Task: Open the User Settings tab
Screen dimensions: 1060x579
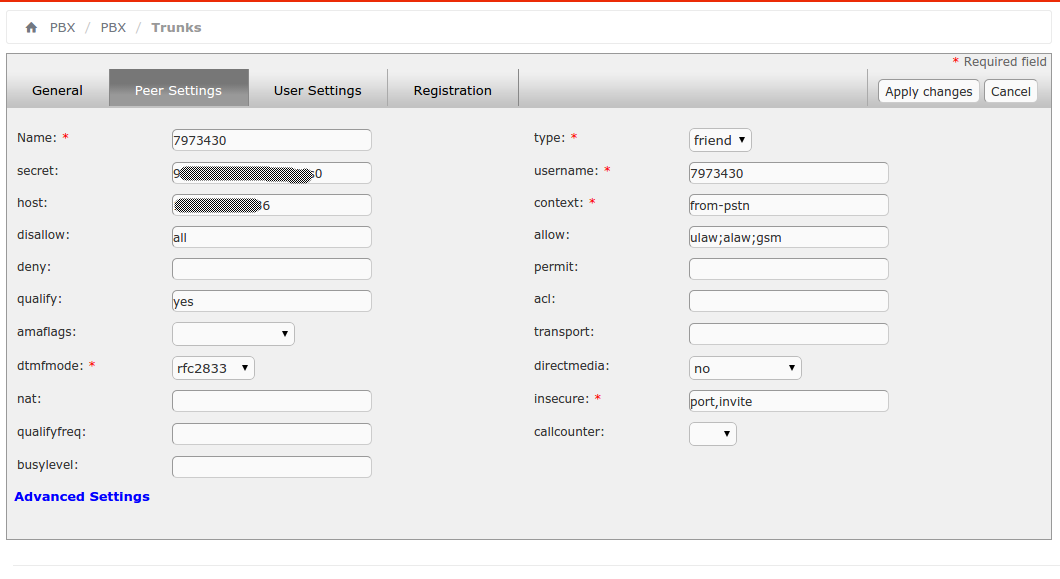Action: (317, 90)
